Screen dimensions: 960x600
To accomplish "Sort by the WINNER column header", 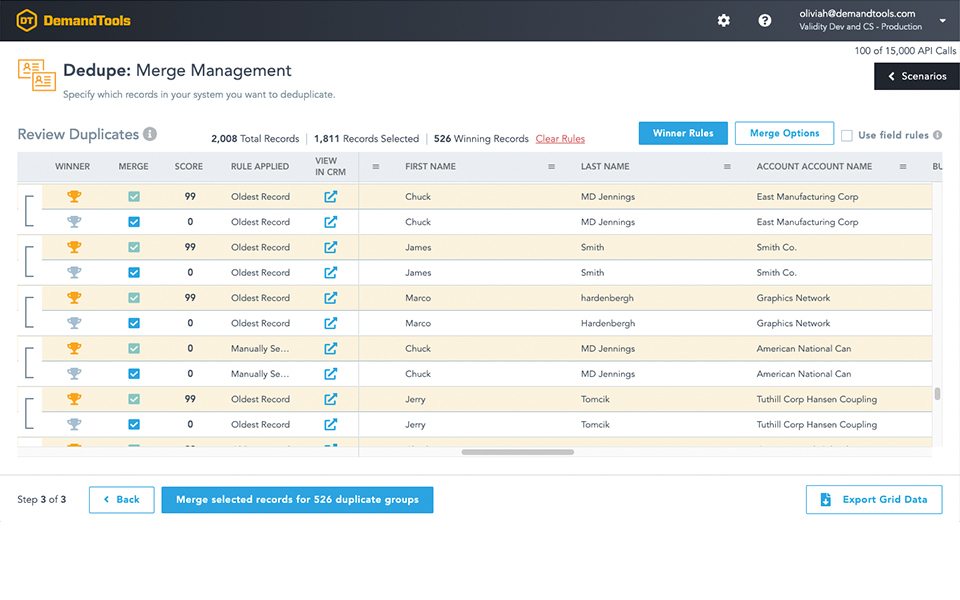I will [72, 167].
